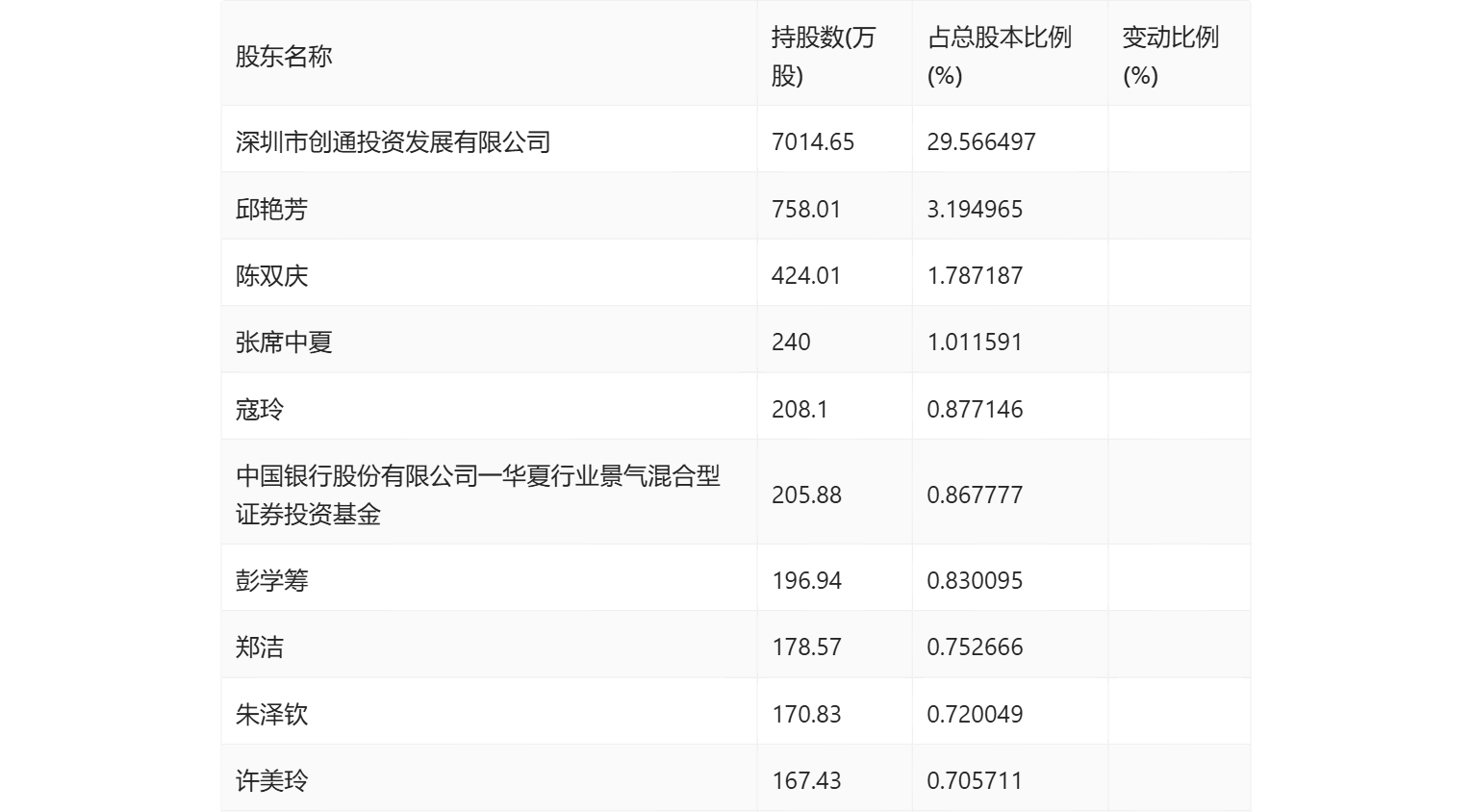Click holdings value 205.88
The image size is (1473, 812).
806,495
